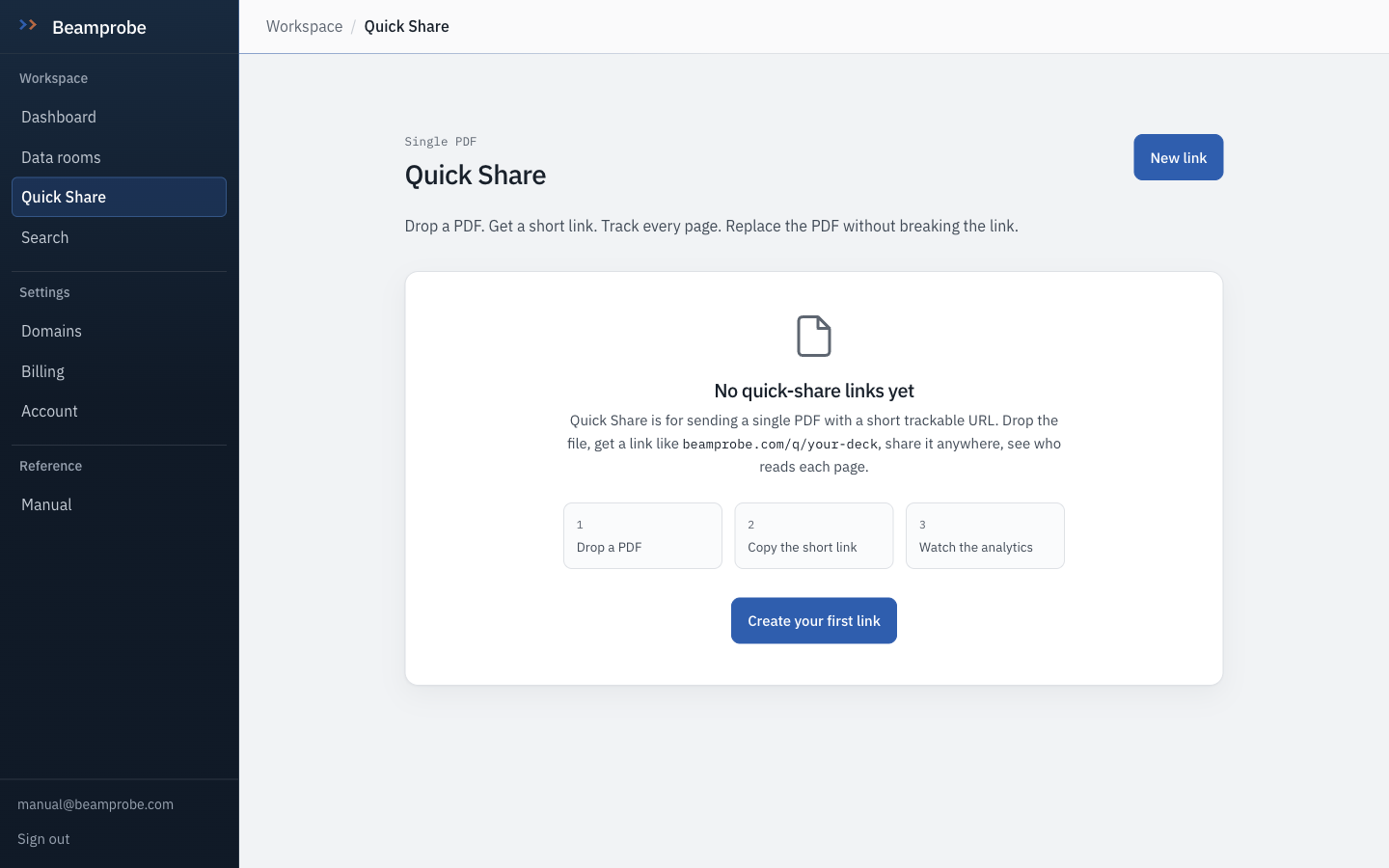Click Workspace in the breadcrumb
Viewport: 1389px width, 868px height.
coord(304,26)
